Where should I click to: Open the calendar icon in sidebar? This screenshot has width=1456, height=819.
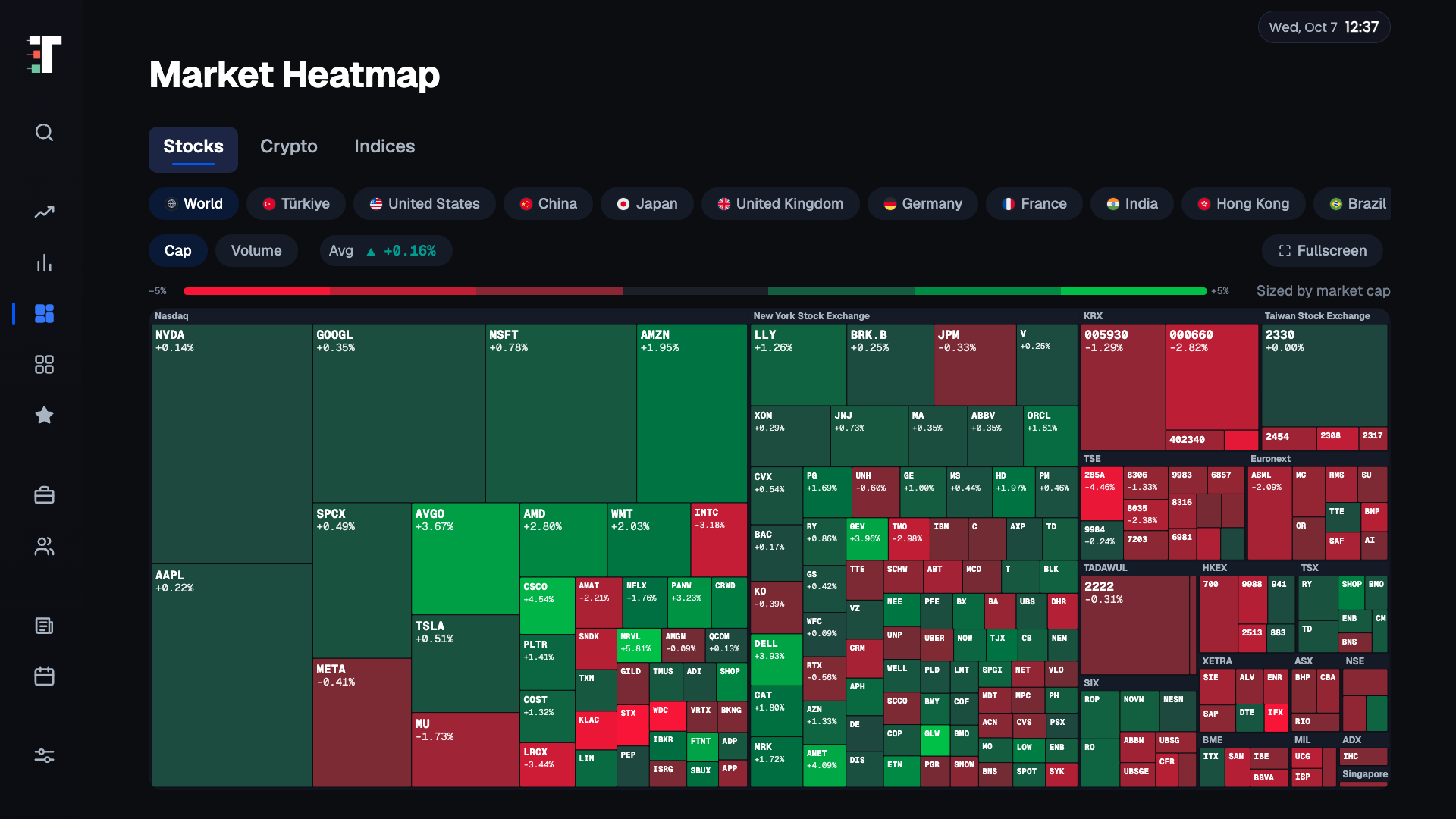coord(44,676)
